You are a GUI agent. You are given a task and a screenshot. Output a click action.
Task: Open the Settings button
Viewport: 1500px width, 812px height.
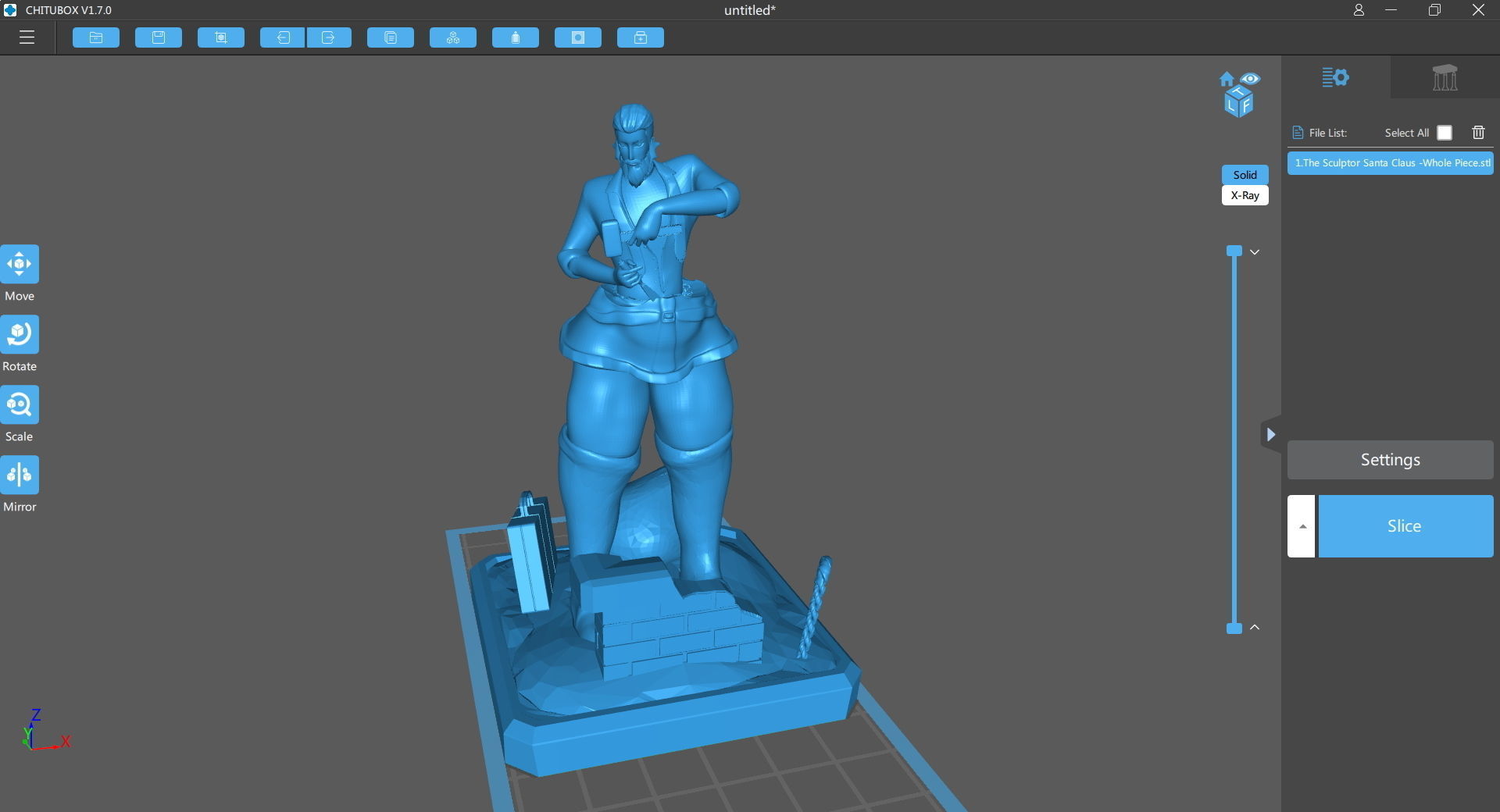click(1391, 460)
